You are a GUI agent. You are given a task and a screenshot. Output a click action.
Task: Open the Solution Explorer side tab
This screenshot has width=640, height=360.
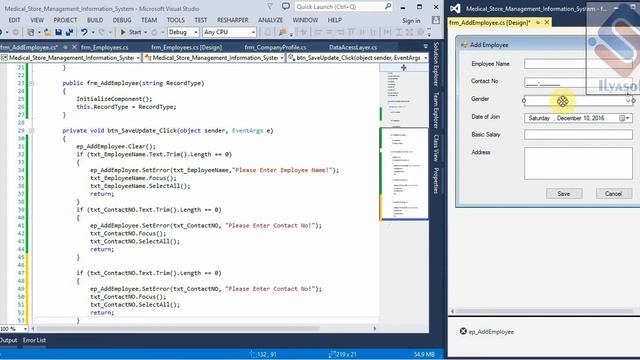pos(436,64)
